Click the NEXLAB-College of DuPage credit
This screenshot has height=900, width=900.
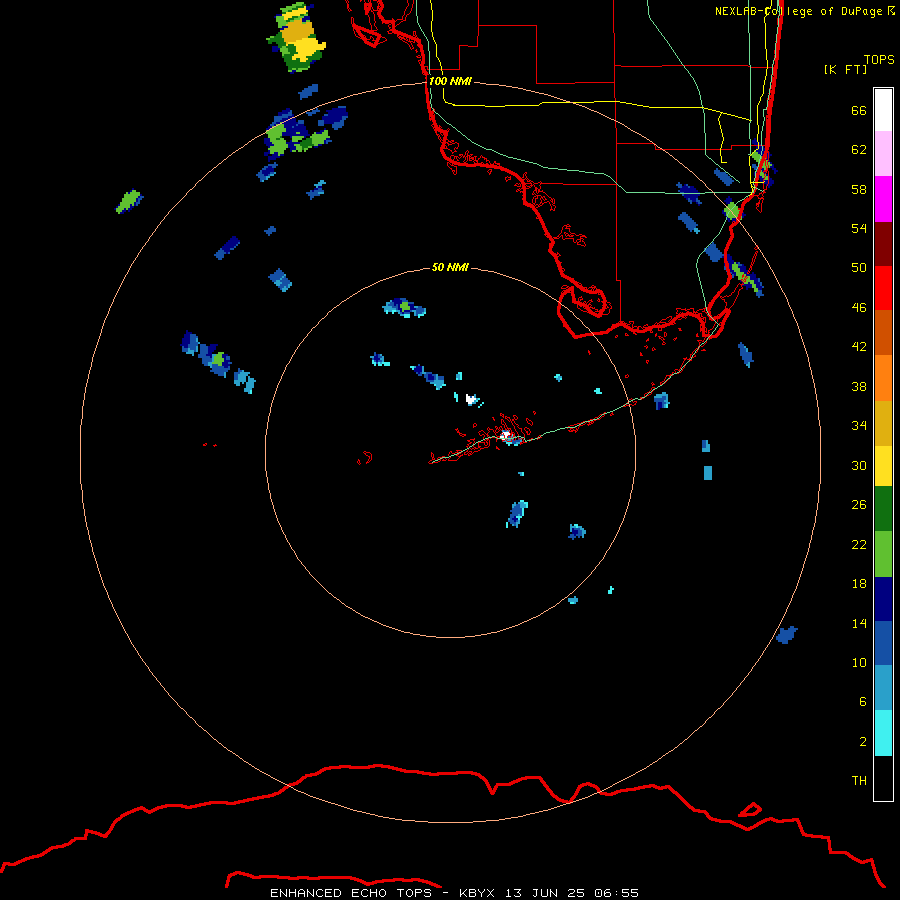tap(805, 11)
